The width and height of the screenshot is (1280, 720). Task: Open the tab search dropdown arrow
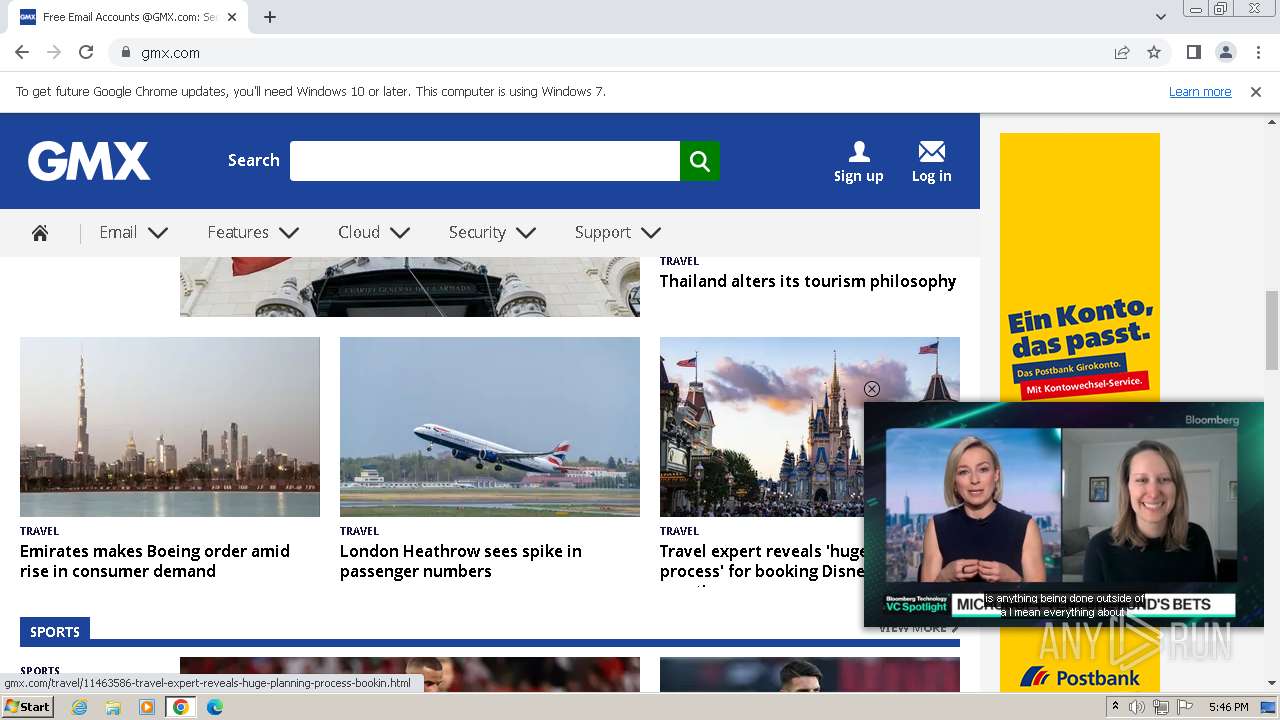(1160, 17)
